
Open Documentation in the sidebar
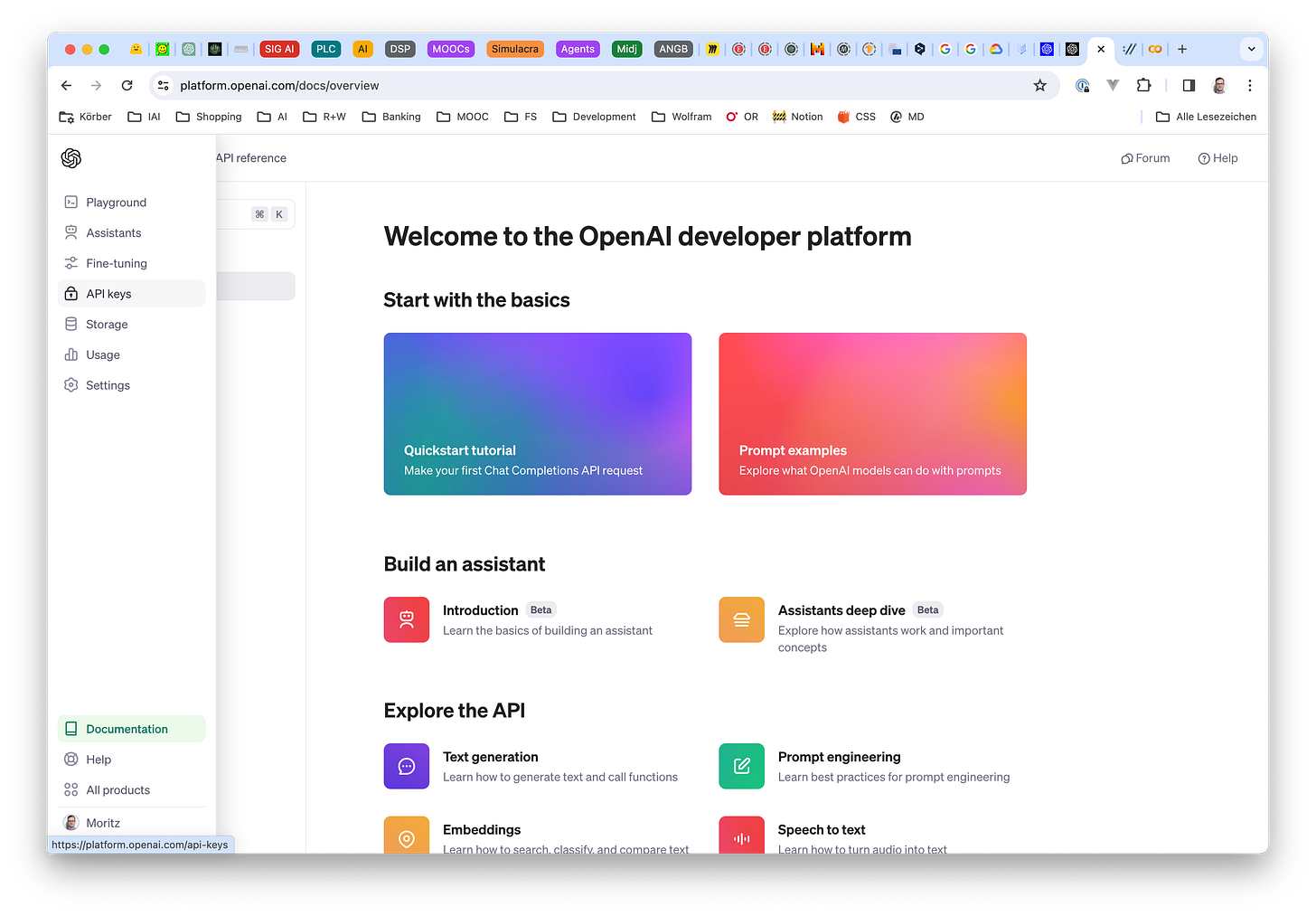pyautogui.click(x=132, y=729)
